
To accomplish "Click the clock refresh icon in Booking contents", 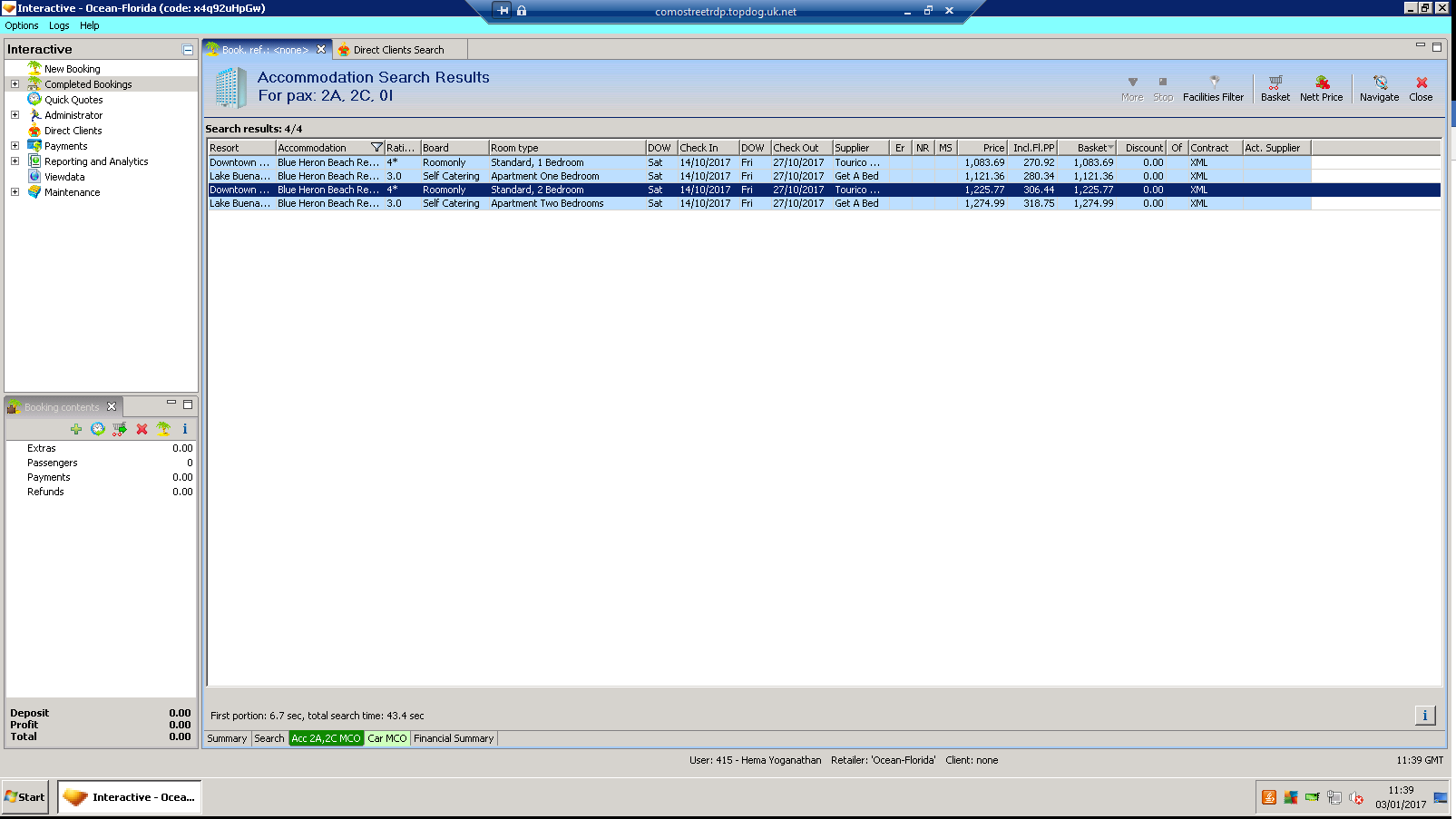I will (98, 429).
